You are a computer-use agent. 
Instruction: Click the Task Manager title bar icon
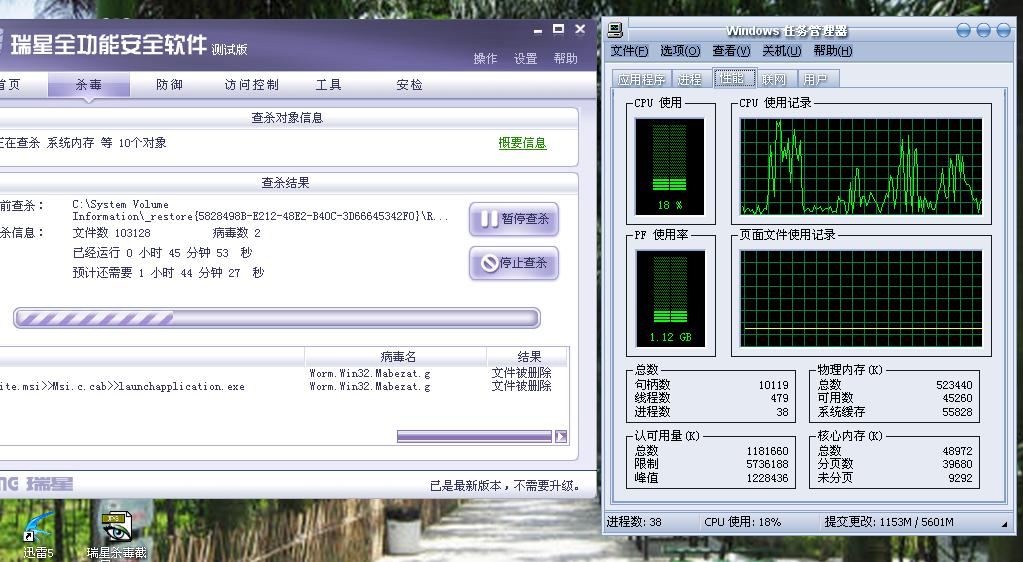615,29
